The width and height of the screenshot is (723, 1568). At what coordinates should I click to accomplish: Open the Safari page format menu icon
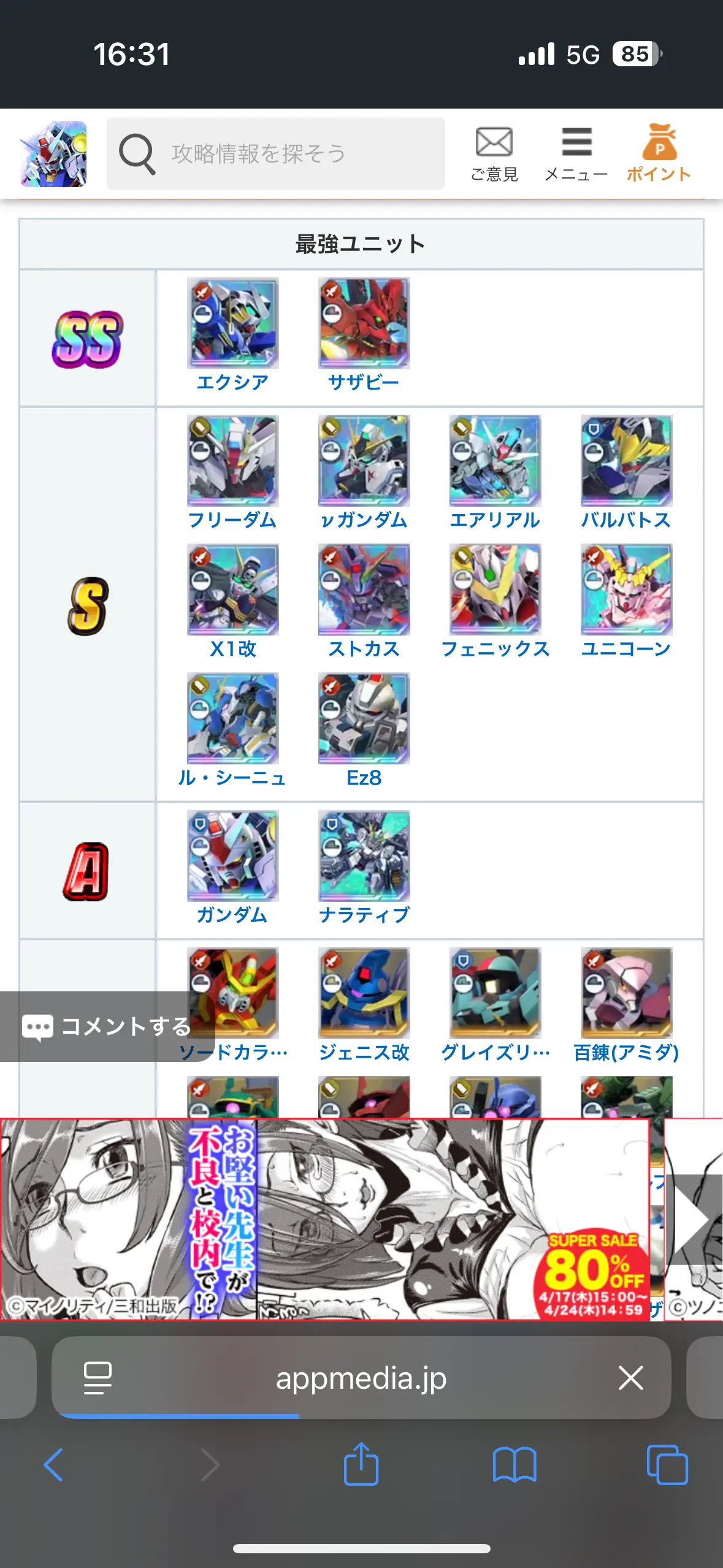(98, 1378)
